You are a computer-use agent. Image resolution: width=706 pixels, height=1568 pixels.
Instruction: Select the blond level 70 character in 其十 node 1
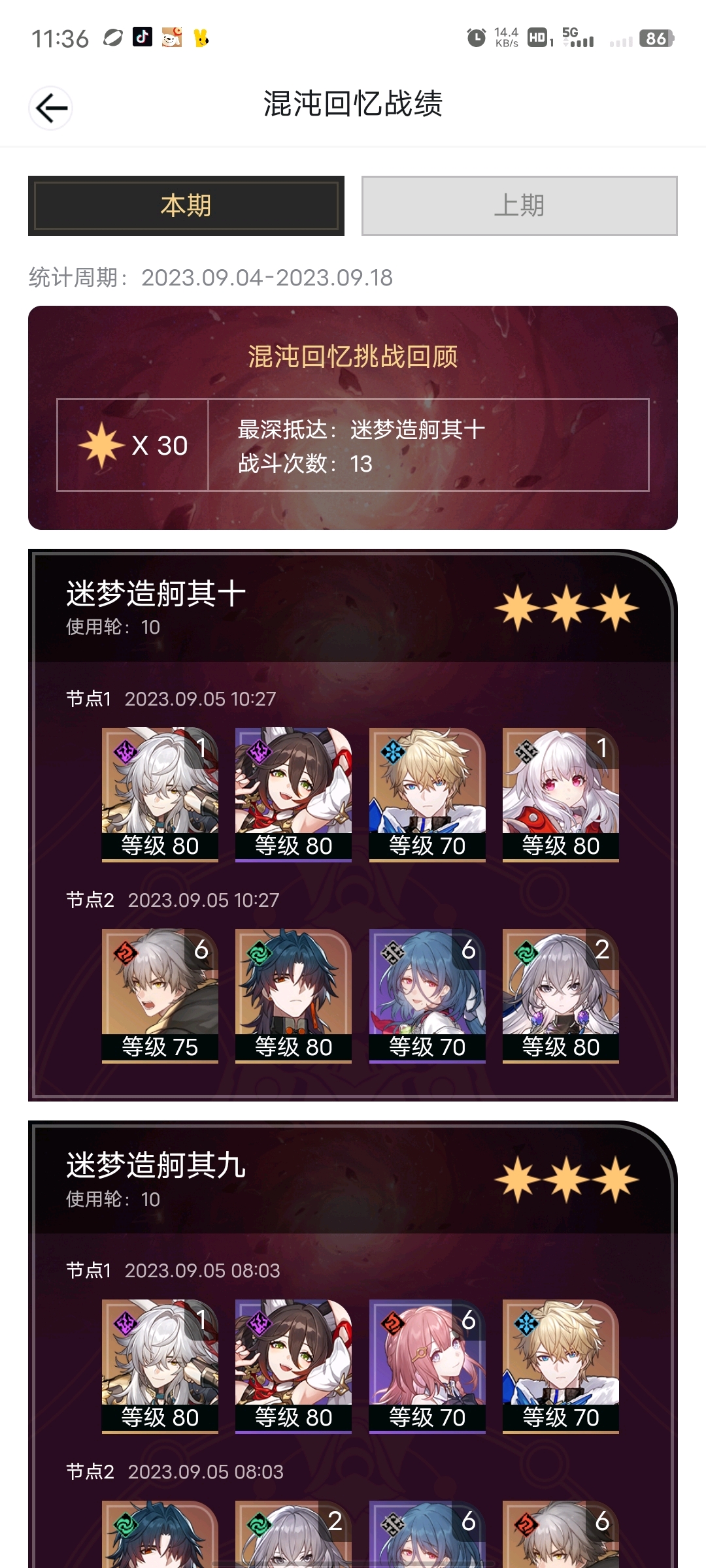point(428,794)
